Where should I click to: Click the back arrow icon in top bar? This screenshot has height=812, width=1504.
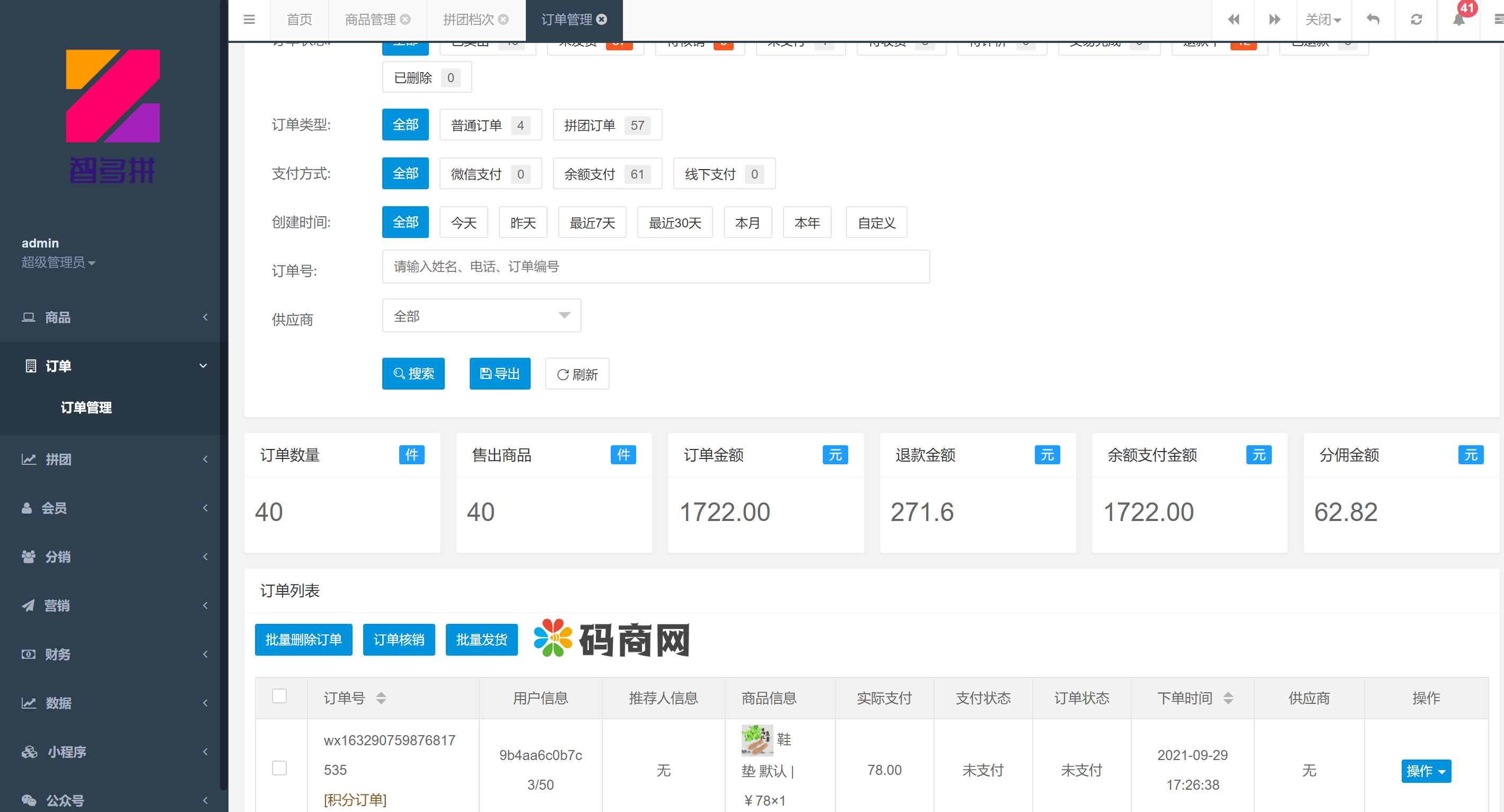[x=1373, y=19]
